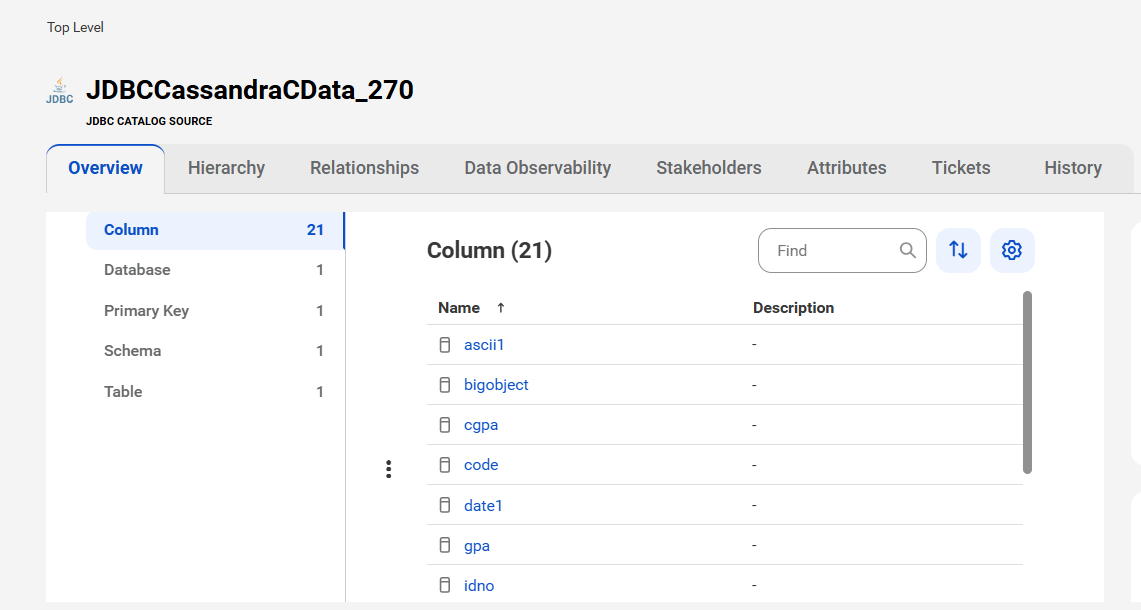
Task: Open the cgpa column link
Action: [x=481, y=425]
